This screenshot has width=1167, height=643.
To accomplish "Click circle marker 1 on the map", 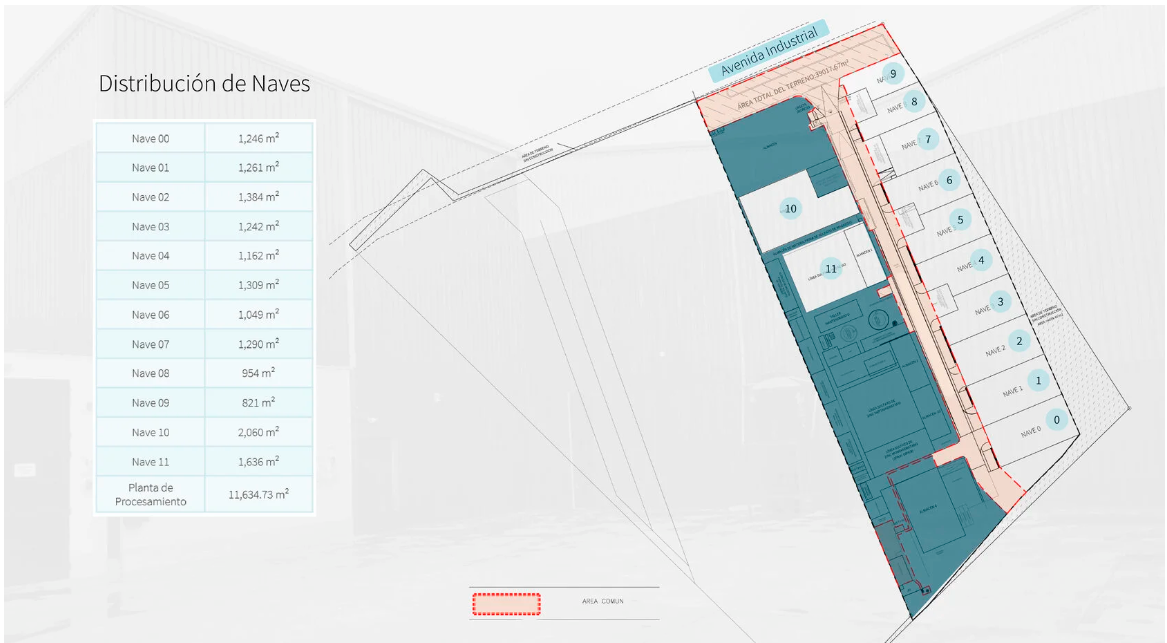I will (x=1038, y=380).
